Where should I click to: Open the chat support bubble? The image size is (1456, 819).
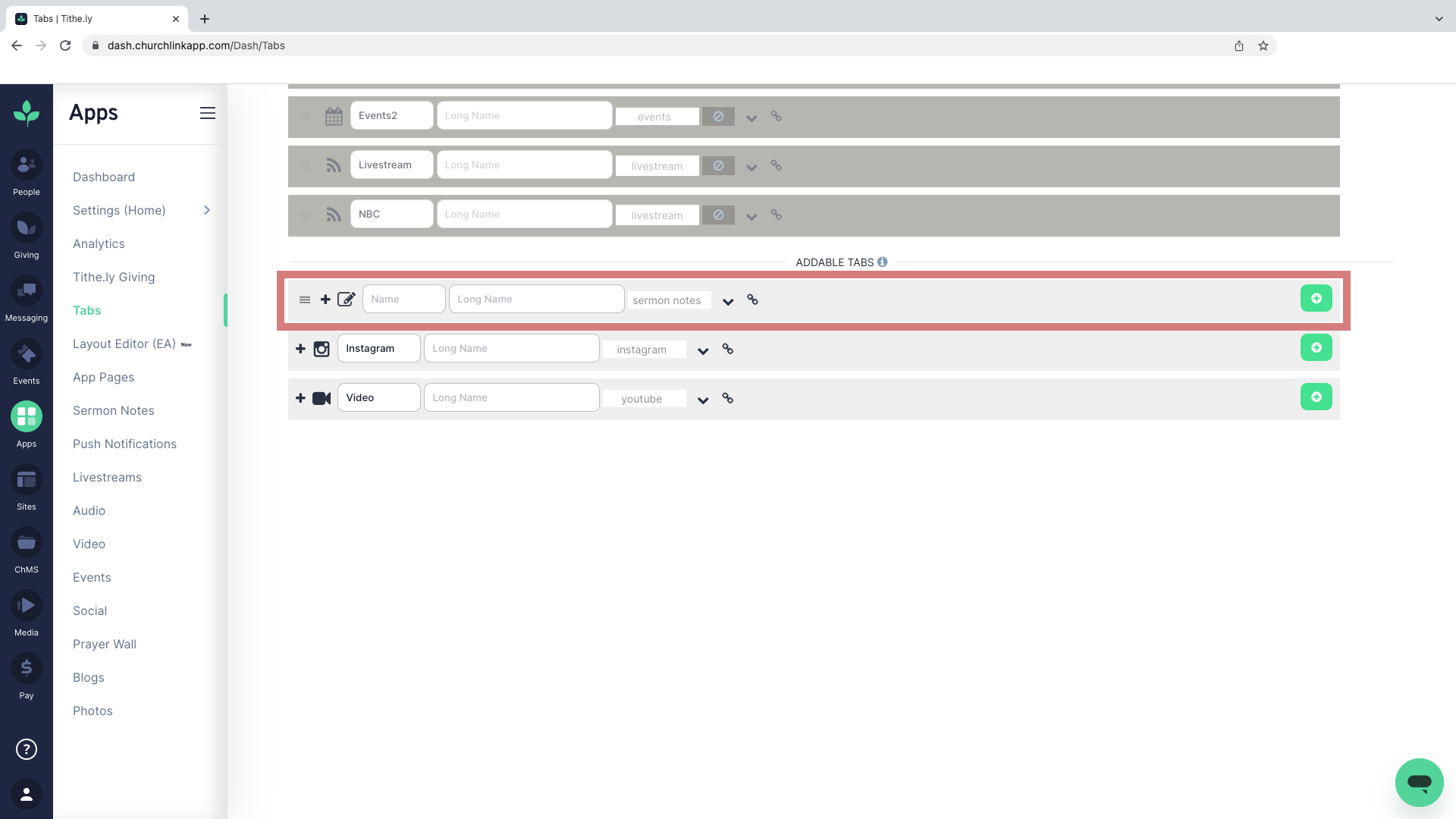point(1419,782)
